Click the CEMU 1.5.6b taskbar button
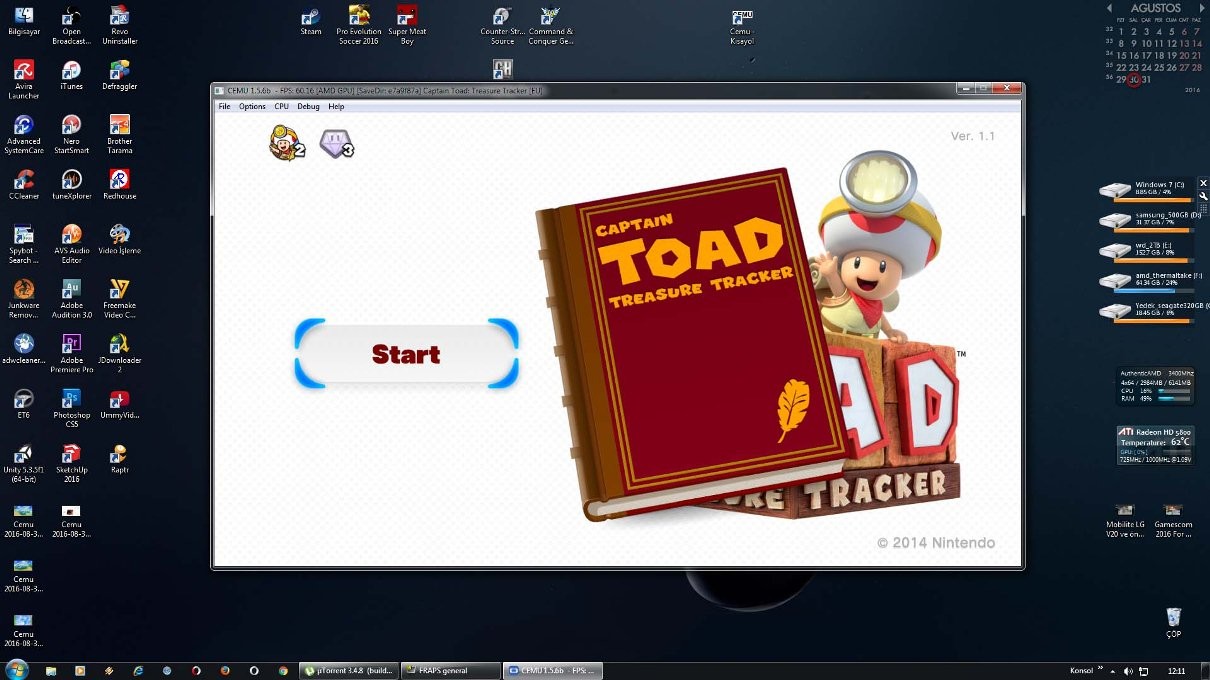 pyautogui.click(x=552, y=670)
